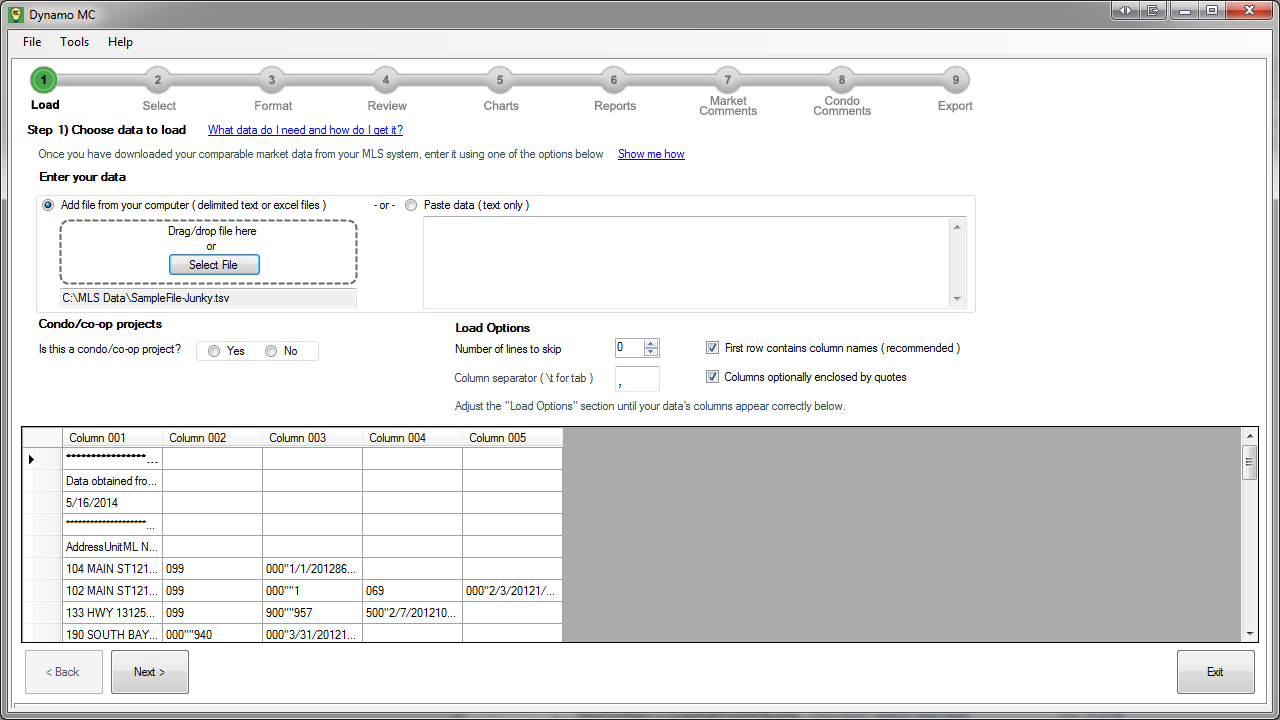1280x720 pixels.
Task: Click data grid scroll down arrow
Action: coord(1249,634)
